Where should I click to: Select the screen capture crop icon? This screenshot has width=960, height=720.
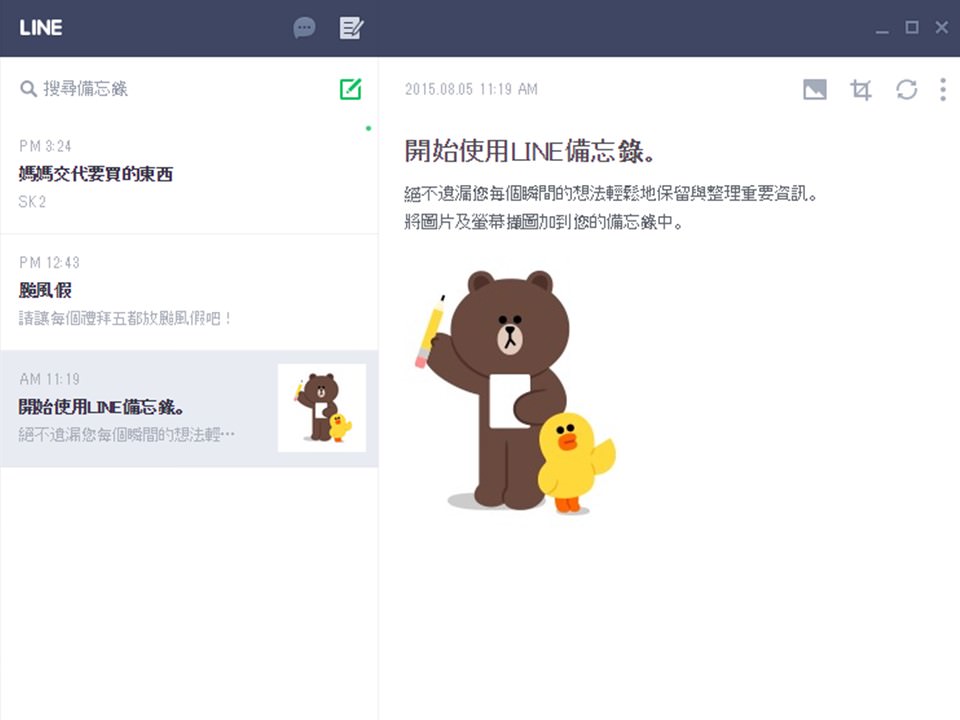click(861, 89)
